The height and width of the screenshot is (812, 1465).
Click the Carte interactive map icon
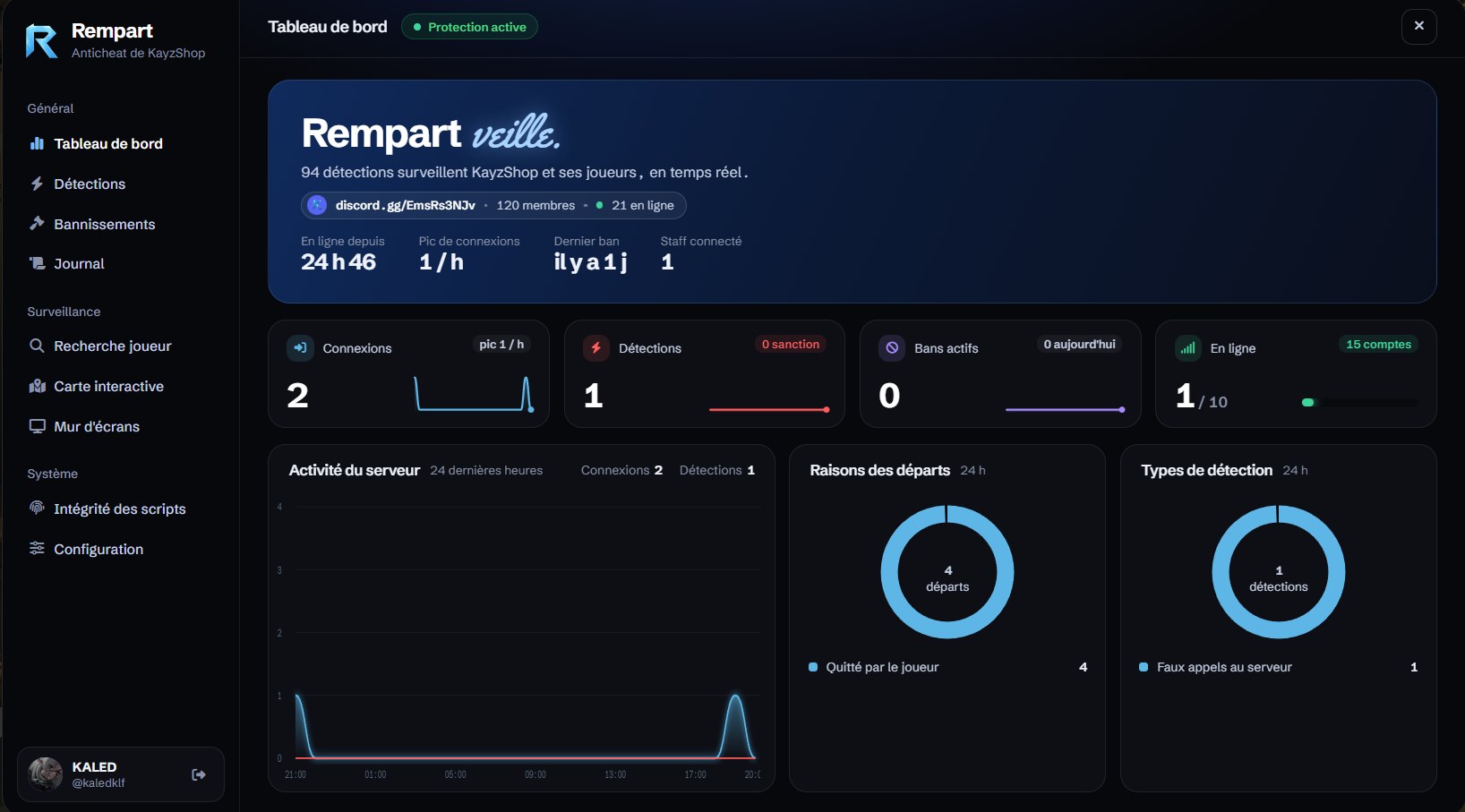37,386
